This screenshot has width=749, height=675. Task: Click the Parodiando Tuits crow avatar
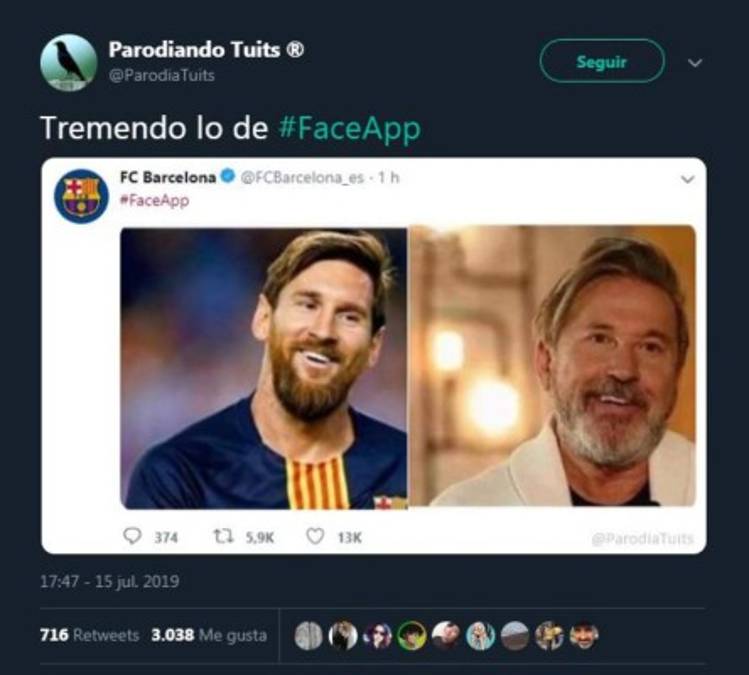point(68,63)
